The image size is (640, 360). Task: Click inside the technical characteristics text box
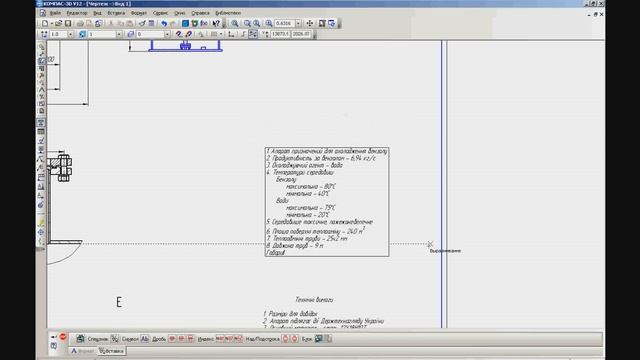[327, 202]
